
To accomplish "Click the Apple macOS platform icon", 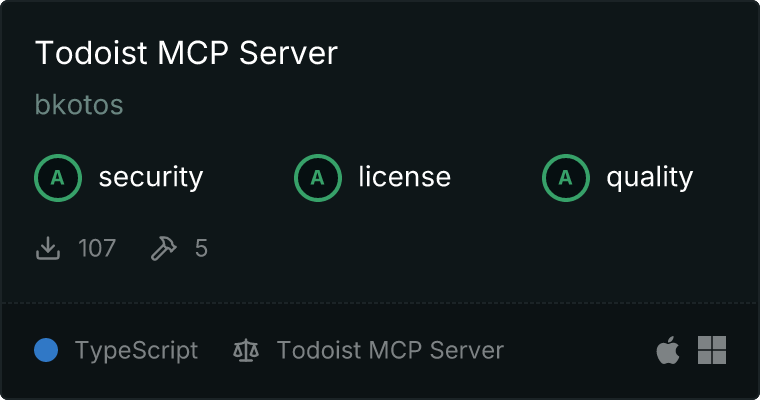I will (668, 350).
